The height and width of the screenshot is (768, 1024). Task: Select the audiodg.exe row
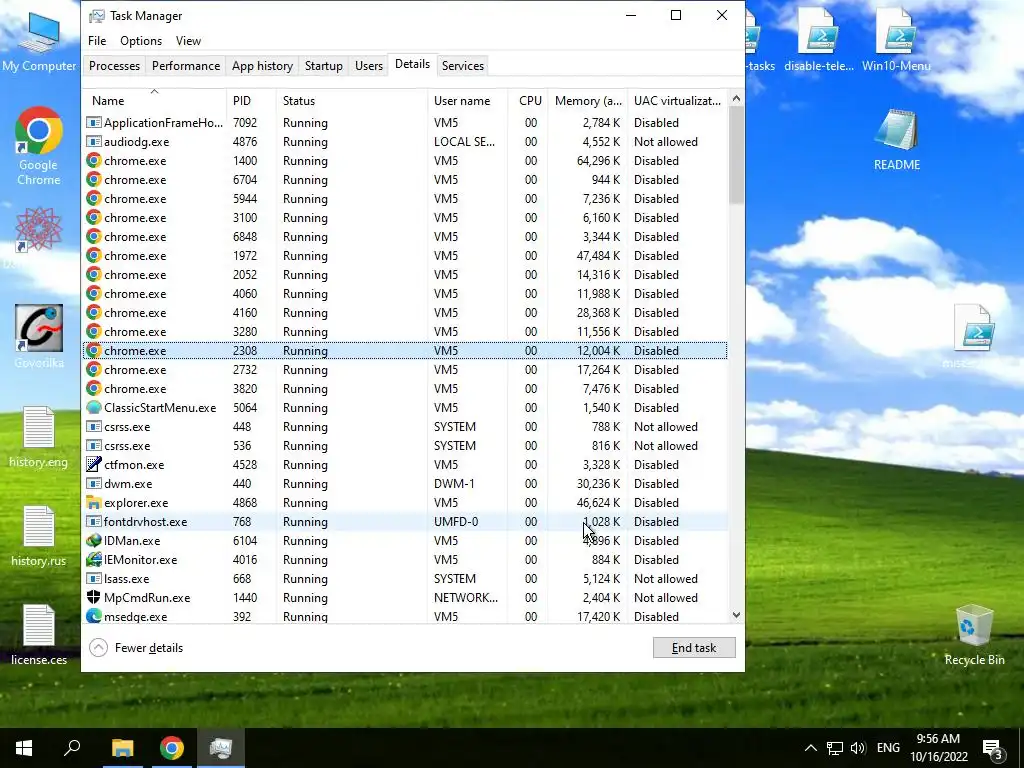(406, 142)
